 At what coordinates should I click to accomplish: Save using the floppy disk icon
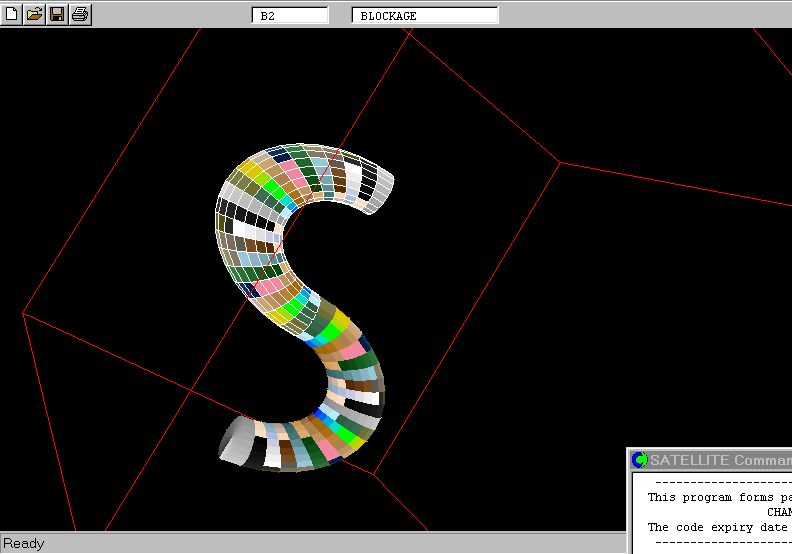57,14
